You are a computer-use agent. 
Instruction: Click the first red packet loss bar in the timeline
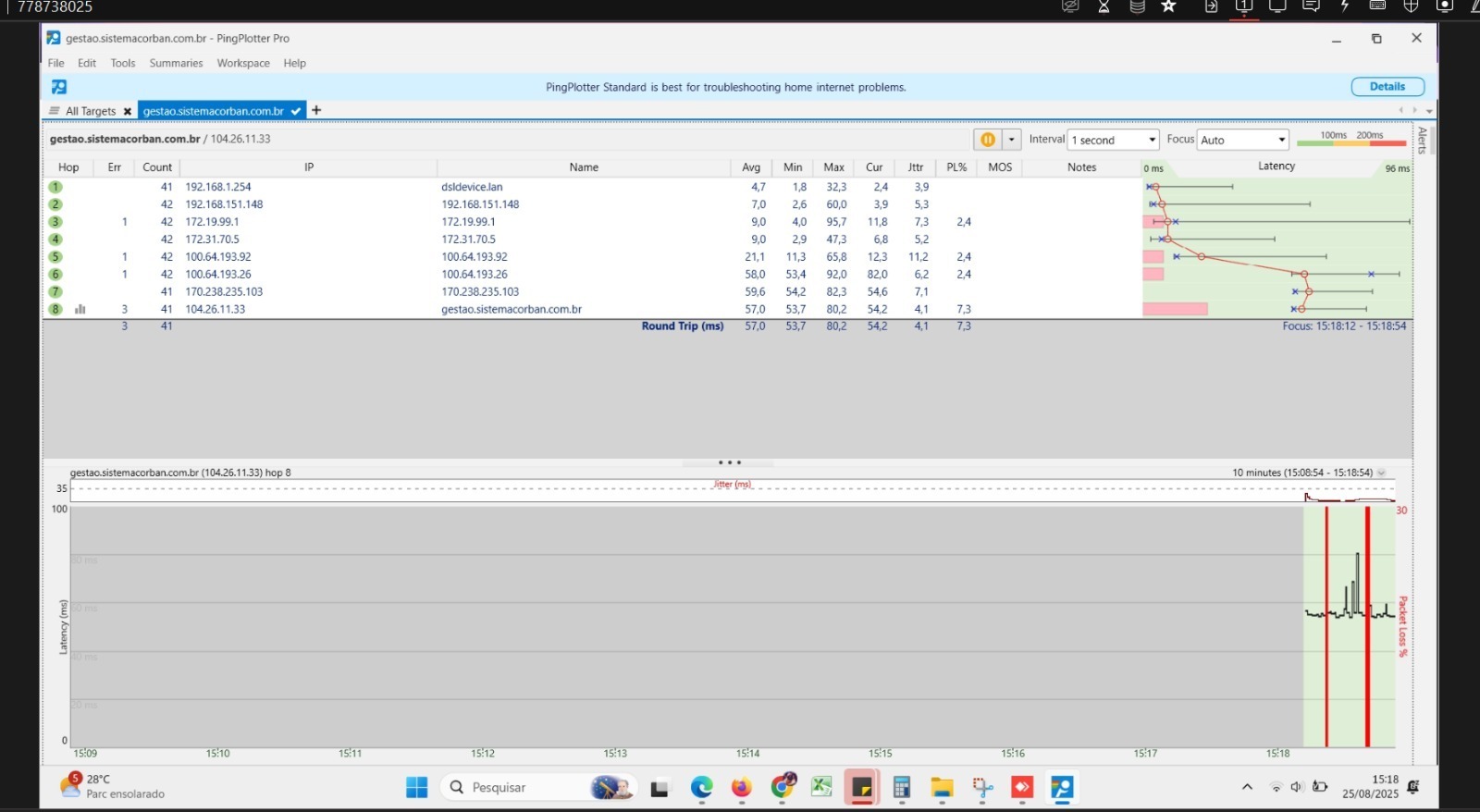click(1326, 627)
